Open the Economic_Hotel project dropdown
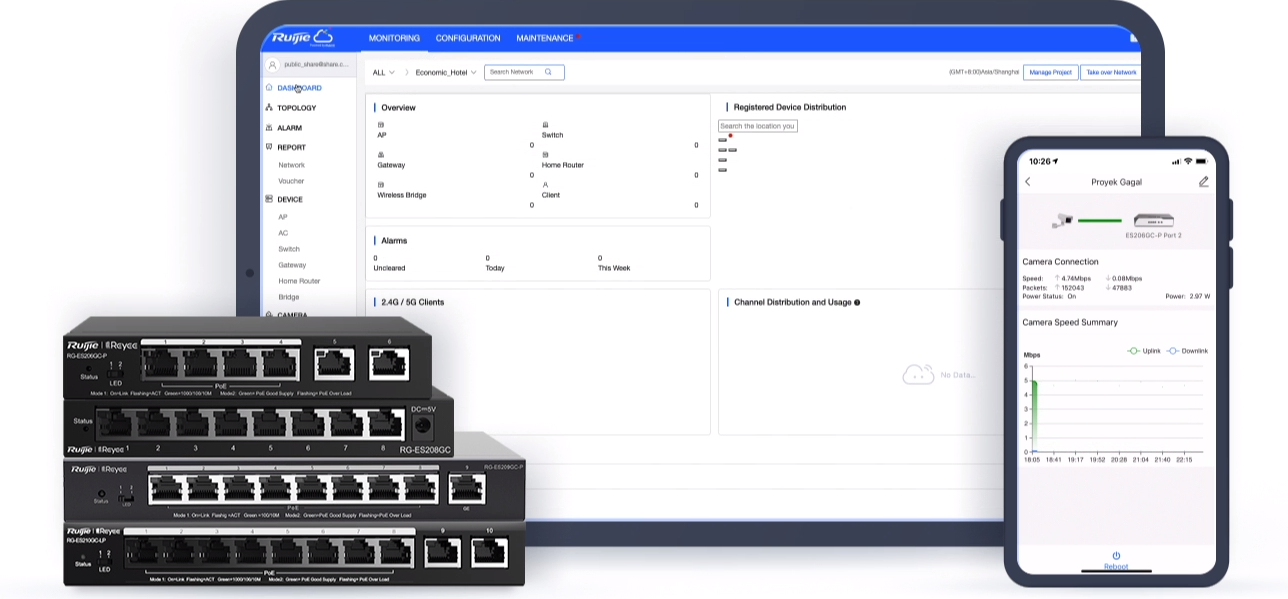This screenshot has height=599, width=1288. pyautogui.click(x=446, y=72)
